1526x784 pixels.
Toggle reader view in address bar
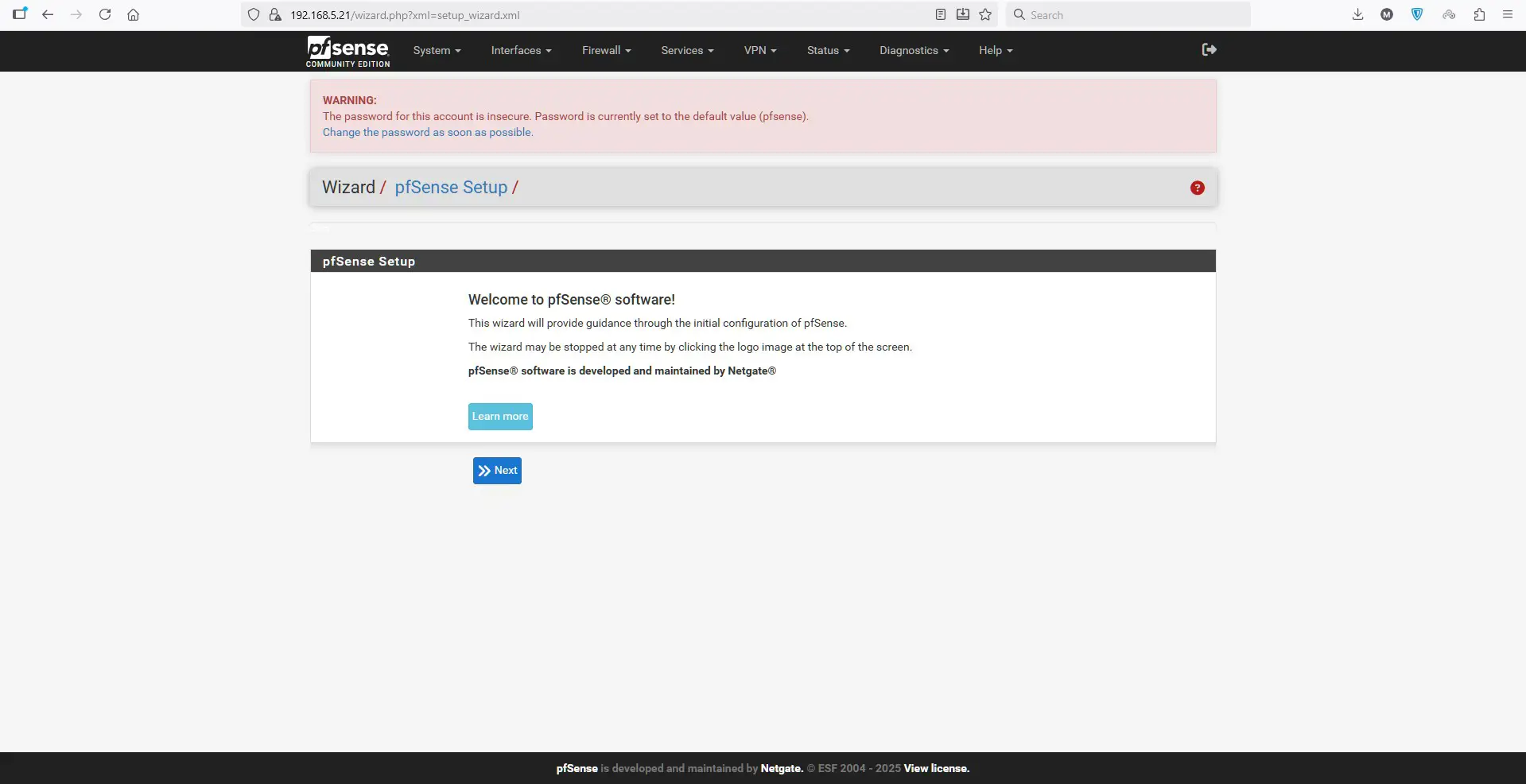(940, 14)
